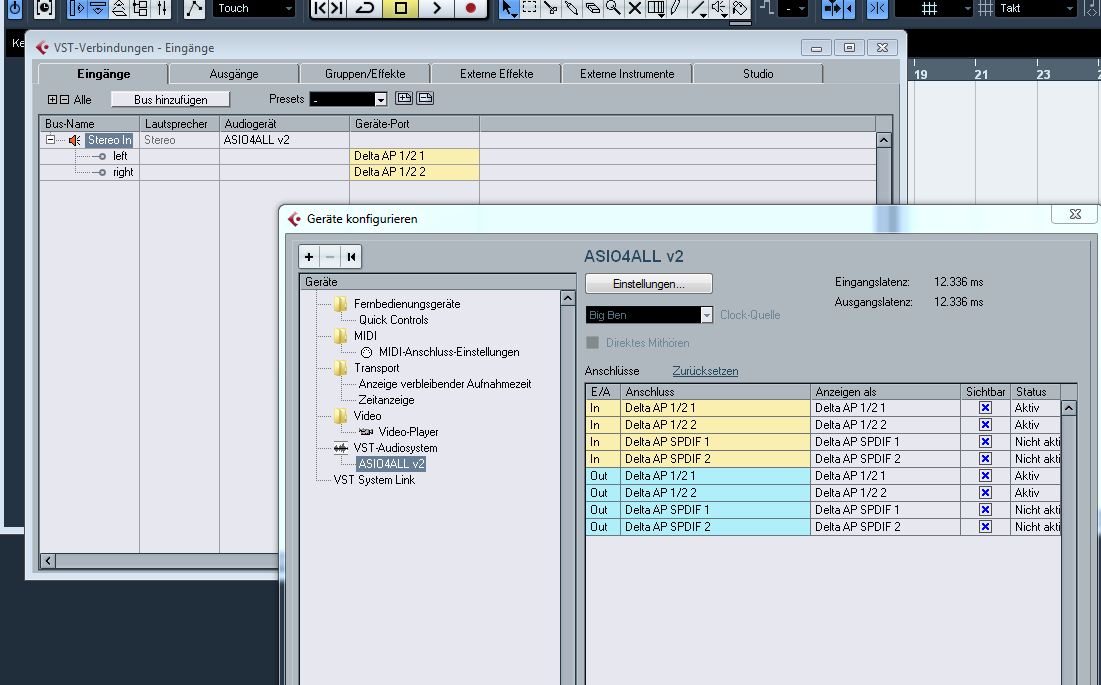Toggle Sichtbar checkbox for output Delta AP SPDIF 2
The width and height of the screenshot is (1101, 685).
pos(985,527)
